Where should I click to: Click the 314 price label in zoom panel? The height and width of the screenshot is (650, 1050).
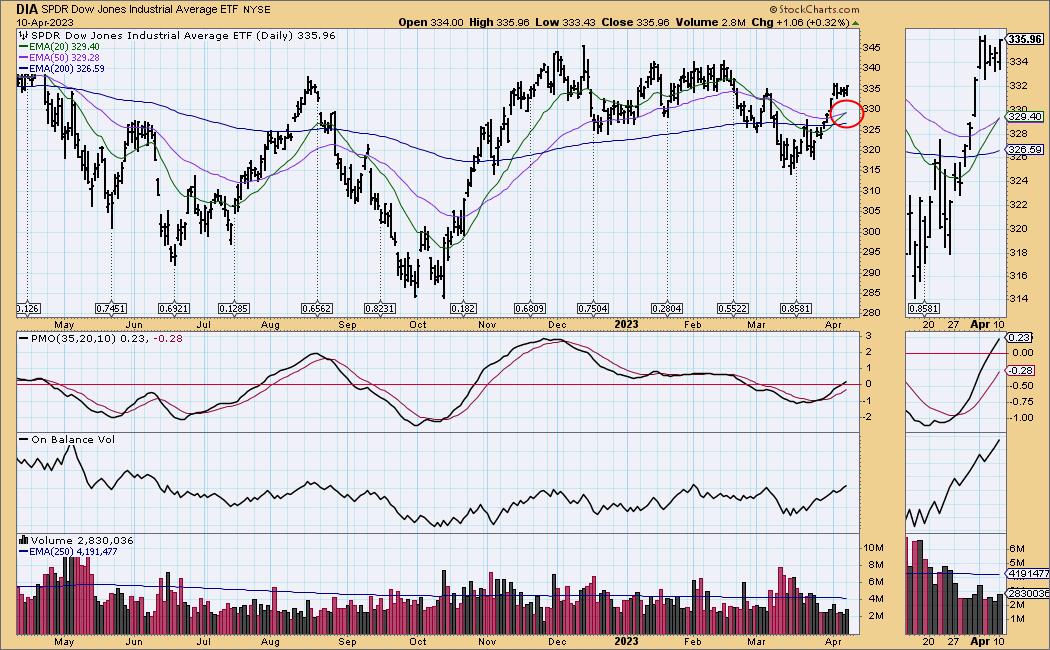click(1018, 299)
